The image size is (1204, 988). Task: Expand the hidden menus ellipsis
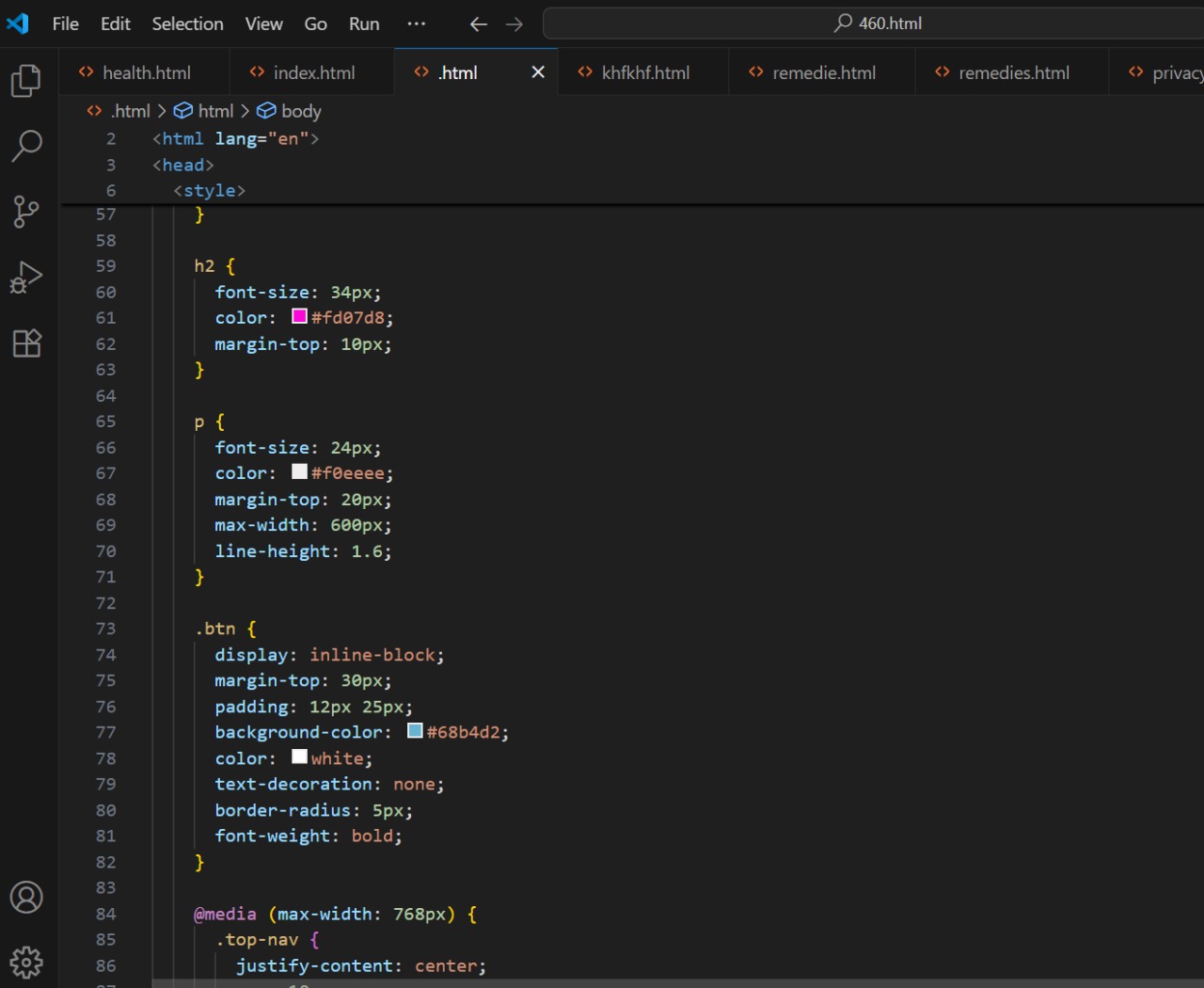[416, 24]
